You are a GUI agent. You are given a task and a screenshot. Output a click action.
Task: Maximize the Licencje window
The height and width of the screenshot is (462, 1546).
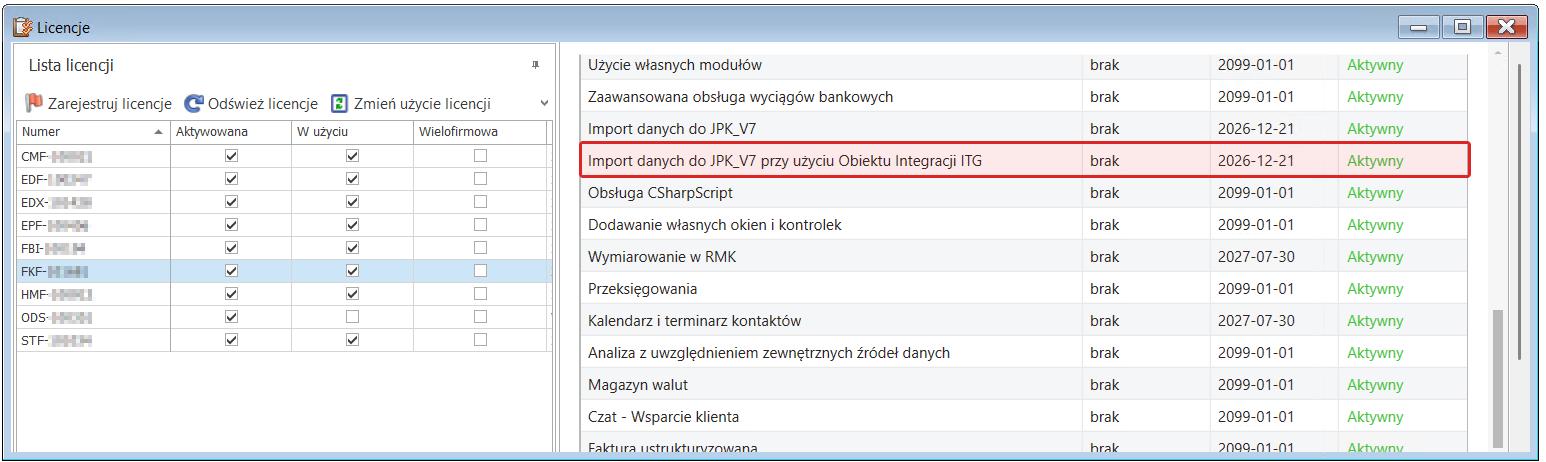click(1462, 27)
